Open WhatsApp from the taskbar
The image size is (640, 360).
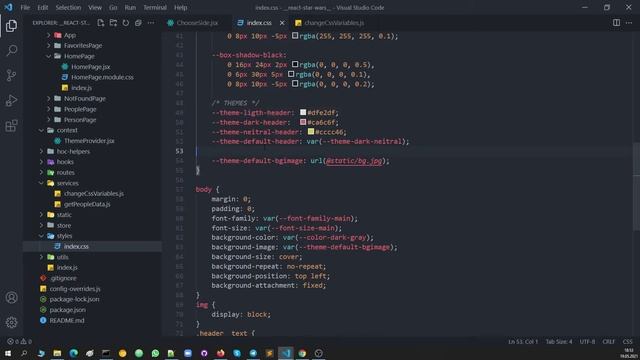click(155, 353)
